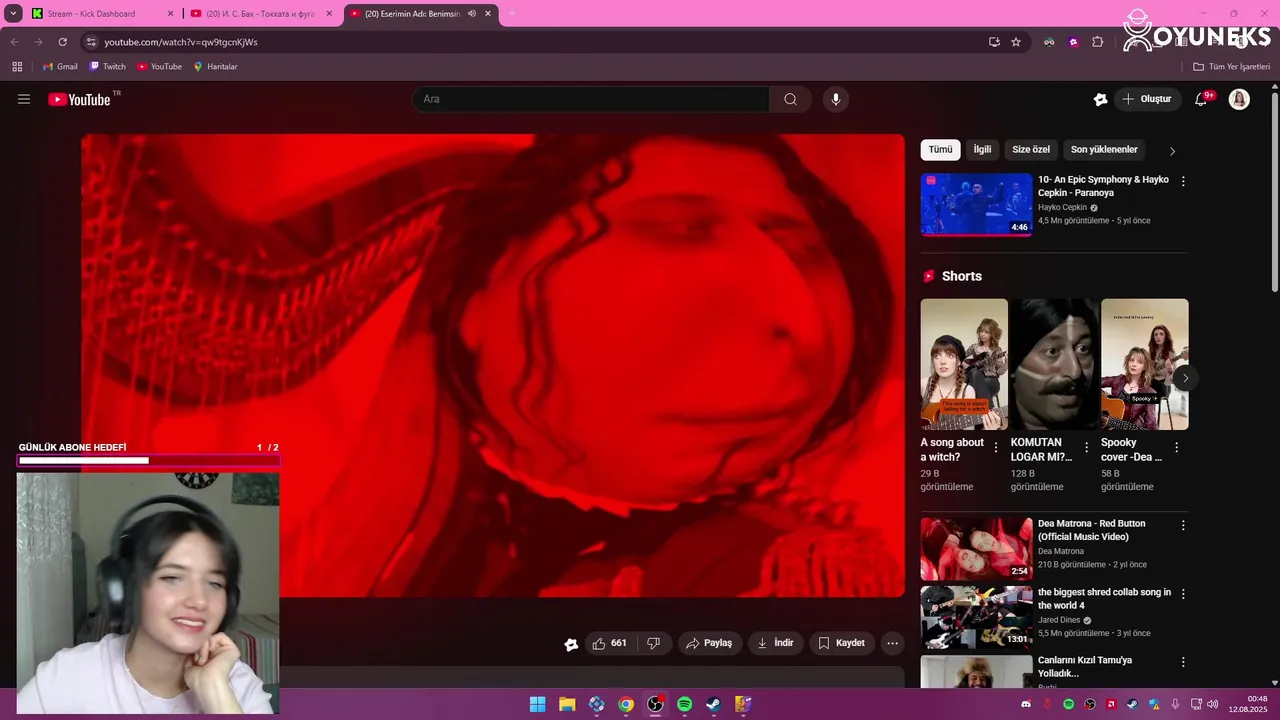The width and height of the screenshot is (1280, 720).
Task: Show more Shorts with the arrow
Action: 1185,378
